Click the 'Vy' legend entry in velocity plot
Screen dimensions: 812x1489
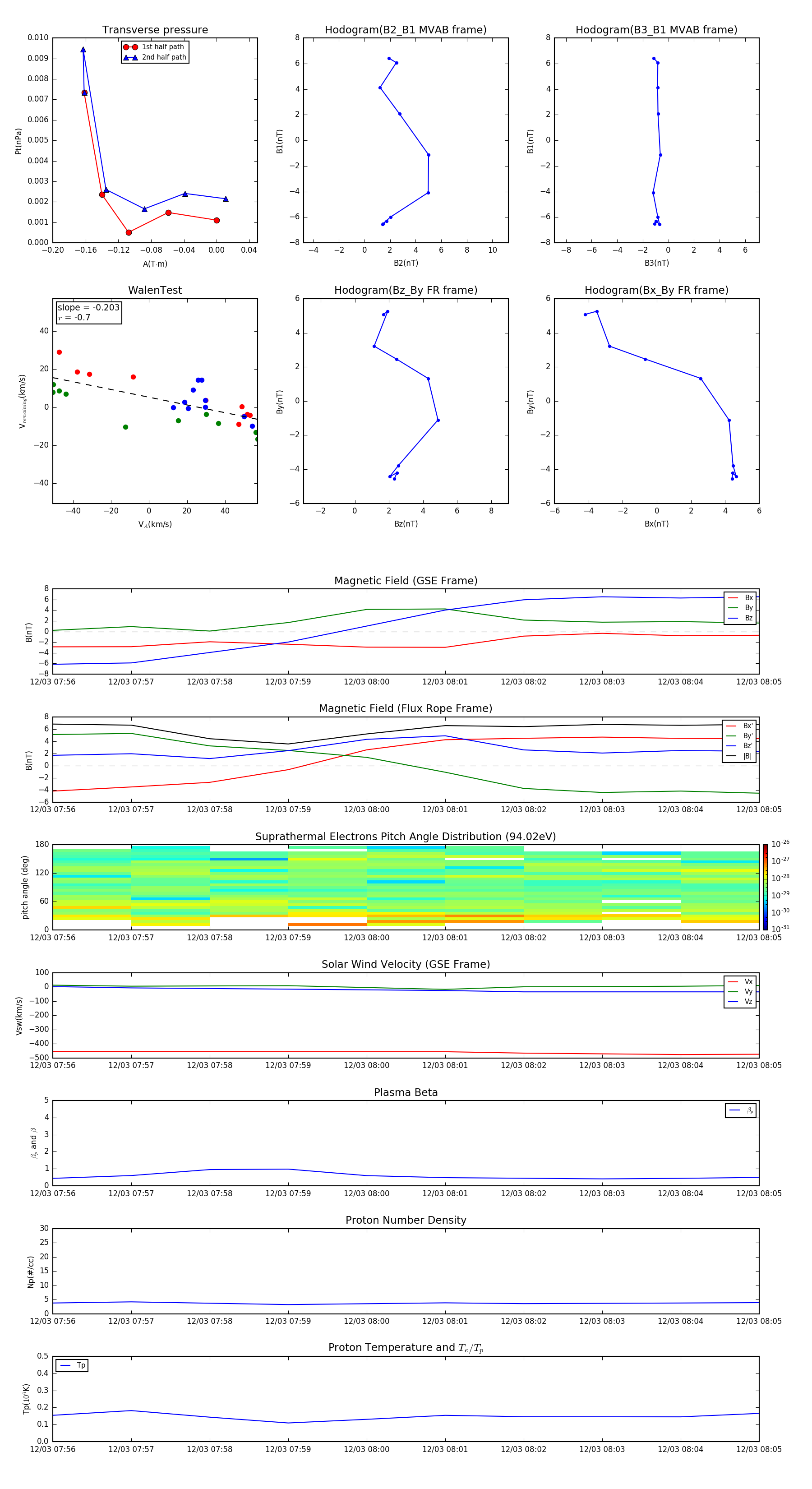(x=740, y=991)
